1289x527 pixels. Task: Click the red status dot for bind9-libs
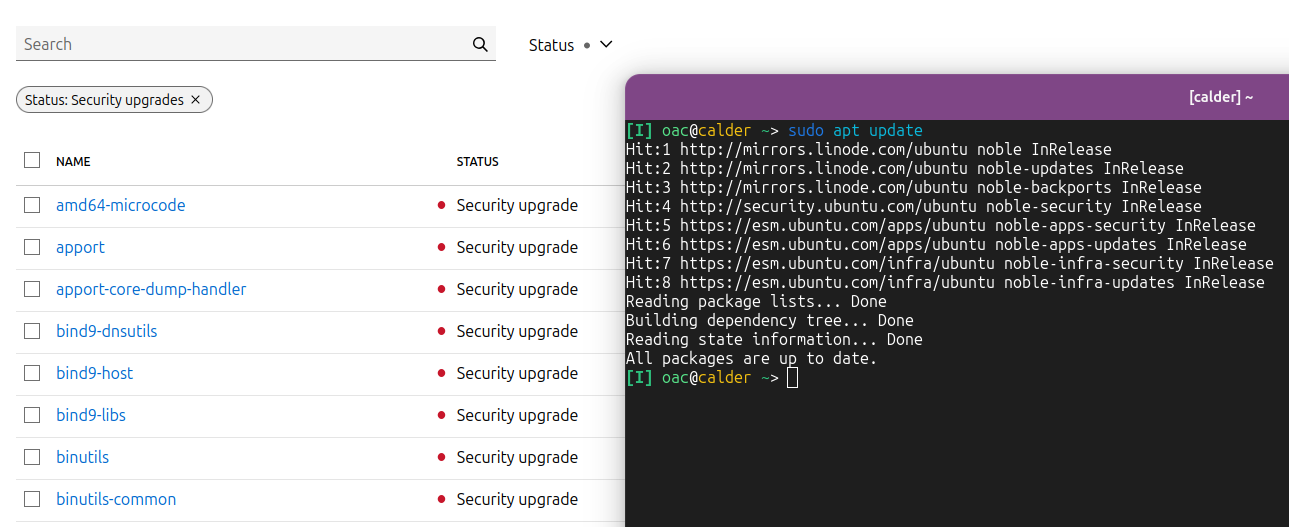pyautogui.click(x=441, y=415)
